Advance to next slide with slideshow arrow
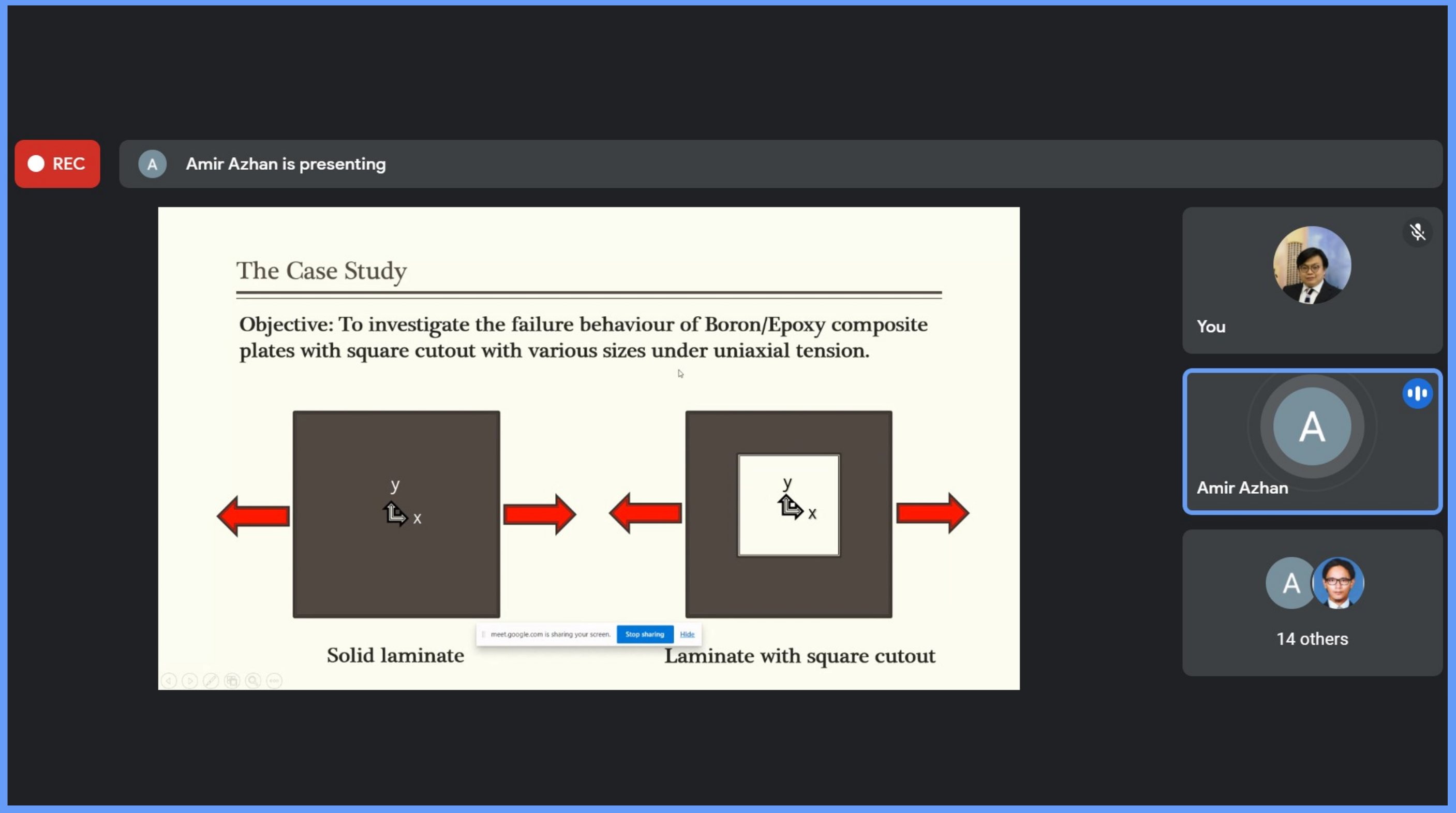Screen dimensions: 1456x813 (x=190, y=681)
